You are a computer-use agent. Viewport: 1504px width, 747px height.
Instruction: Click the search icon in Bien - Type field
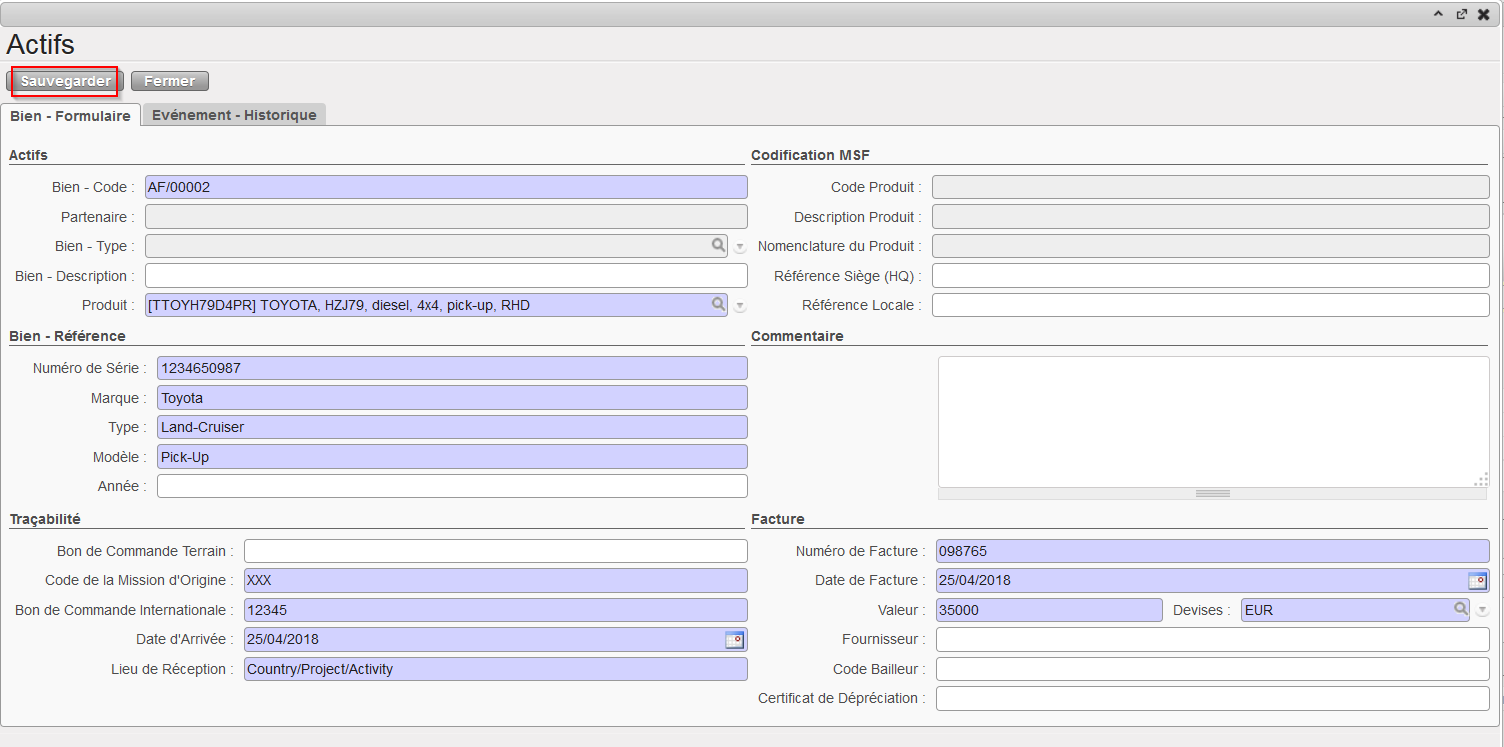pos(718,245)
